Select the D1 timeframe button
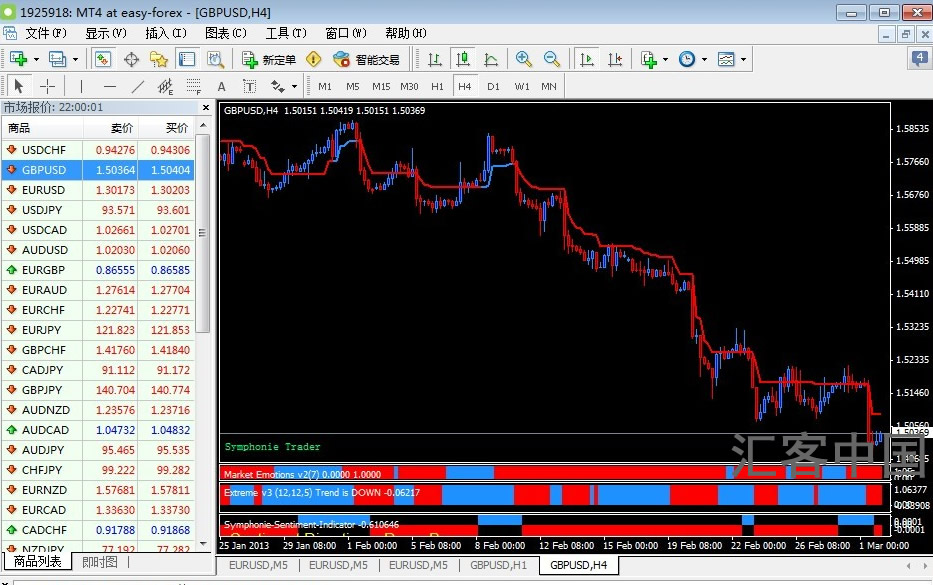The width and height of the screenshot is (933, 585). [493, 86]
